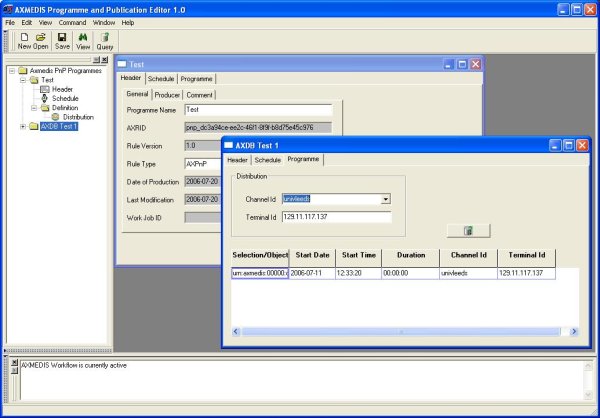
Task: Click the Selection/Object column header
Action: point(260,255)
